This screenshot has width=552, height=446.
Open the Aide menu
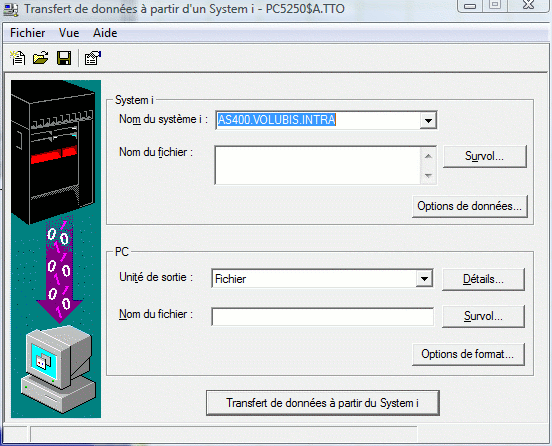[105, 33]
